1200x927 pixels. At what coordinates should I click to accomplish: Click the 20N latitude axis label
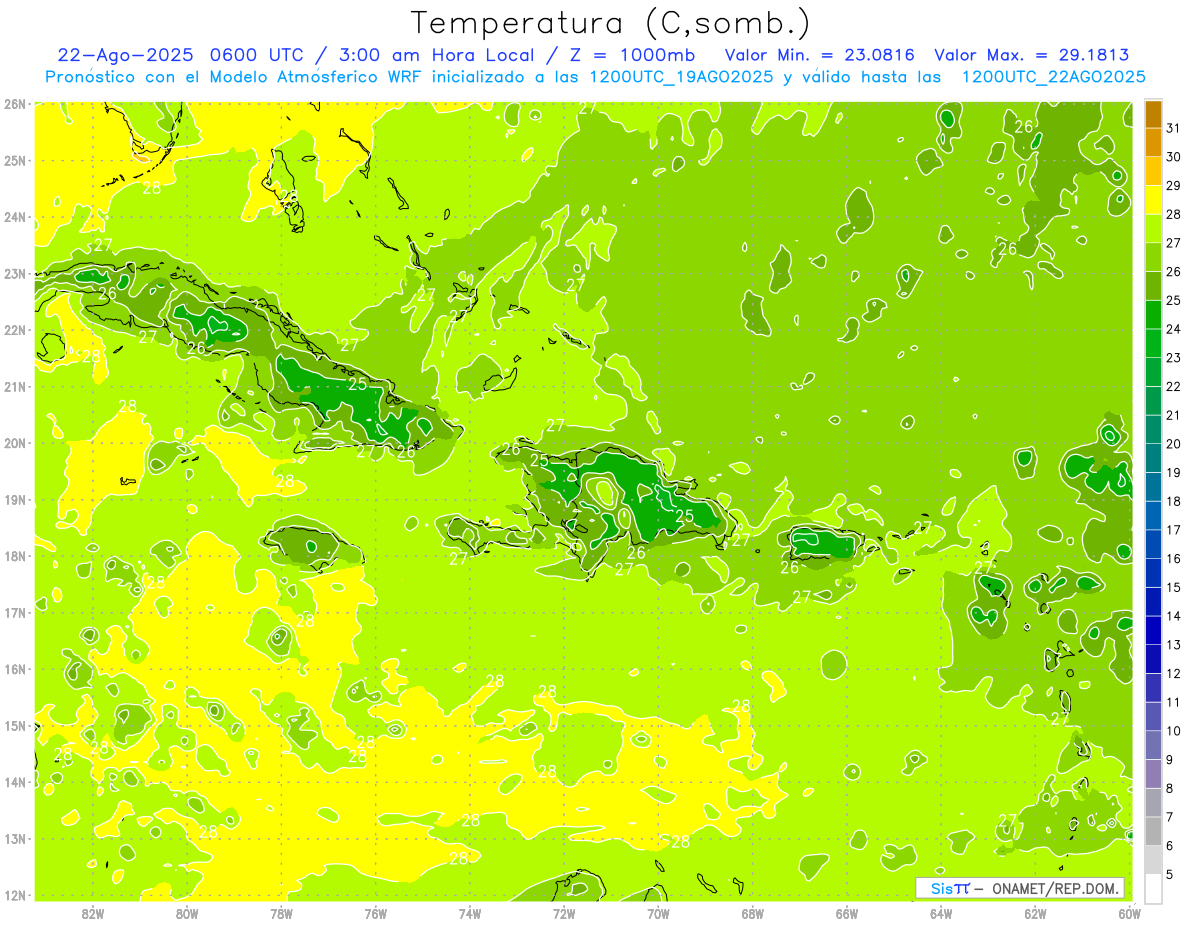[x=15, y=443]
